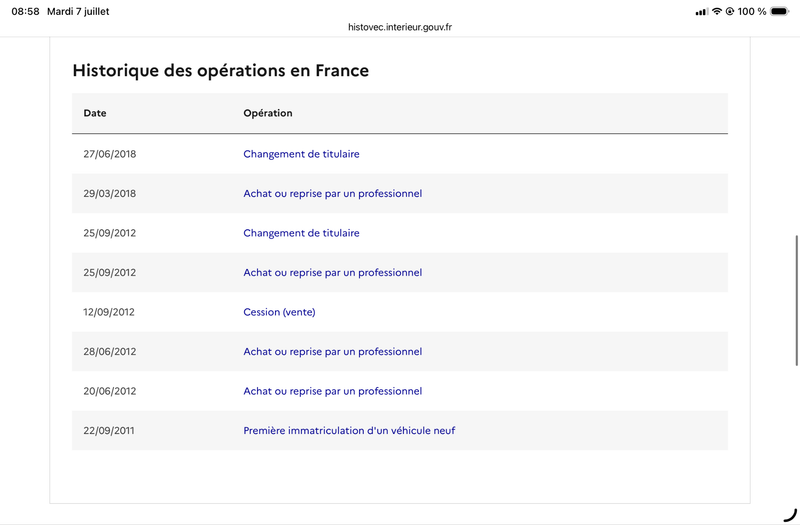Click the page's vertical scrollbar

(796, 300)
